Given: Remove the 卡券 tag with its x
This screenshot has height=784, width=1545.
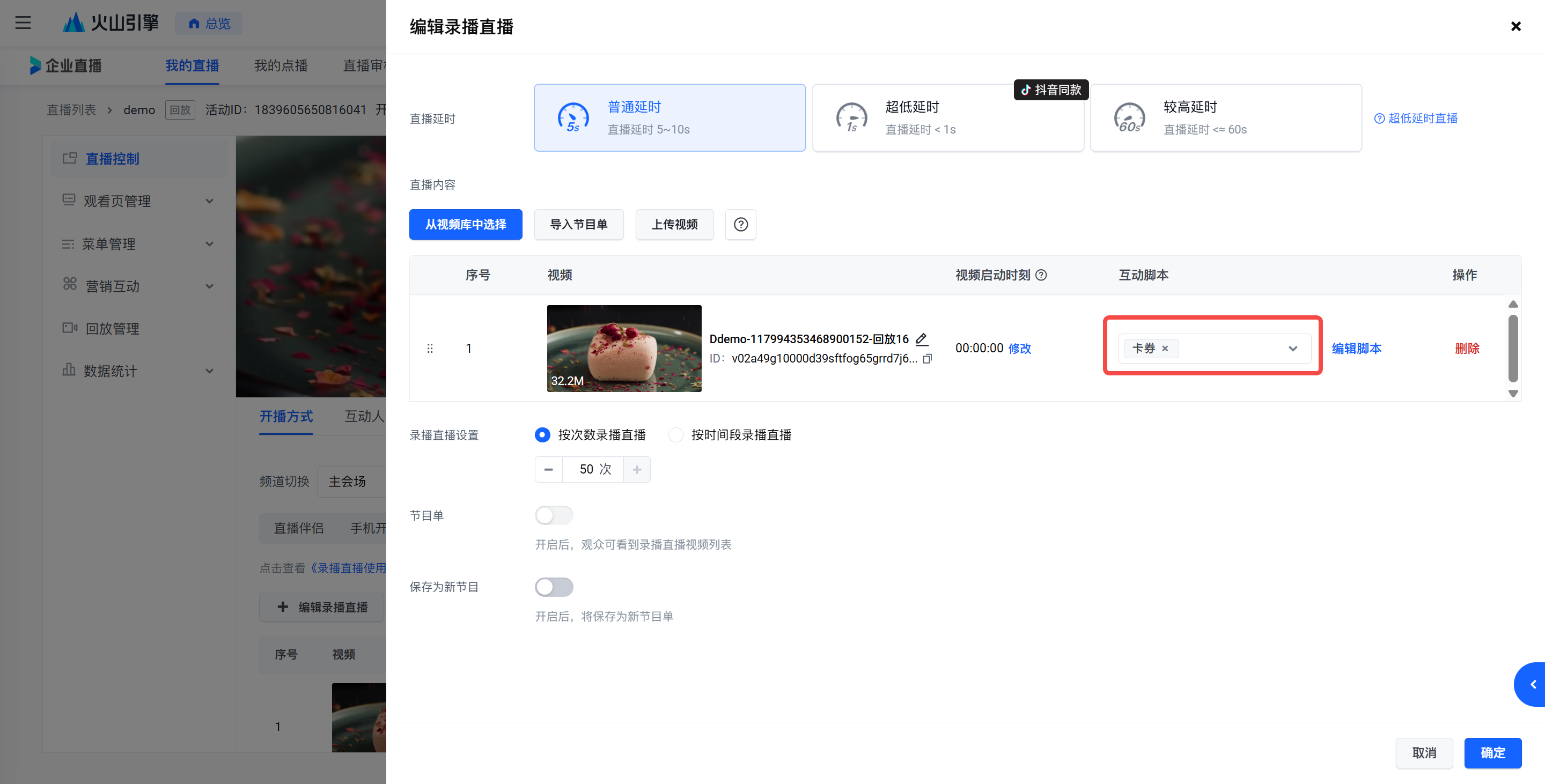Looking at the screenshot, I should point(1165,348).
